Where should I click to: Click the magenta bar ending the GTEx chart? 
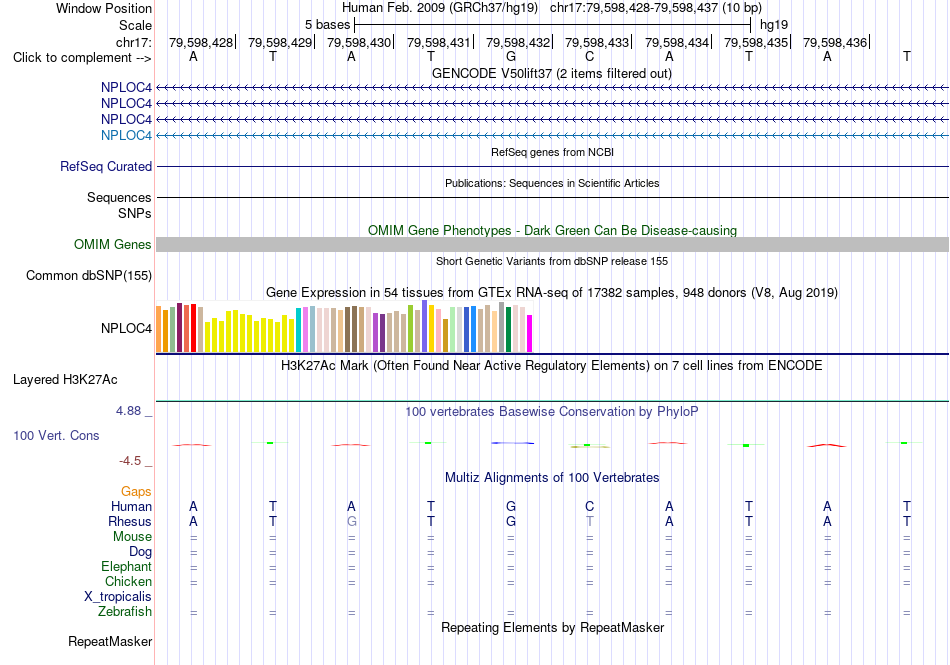pos(530,333)
